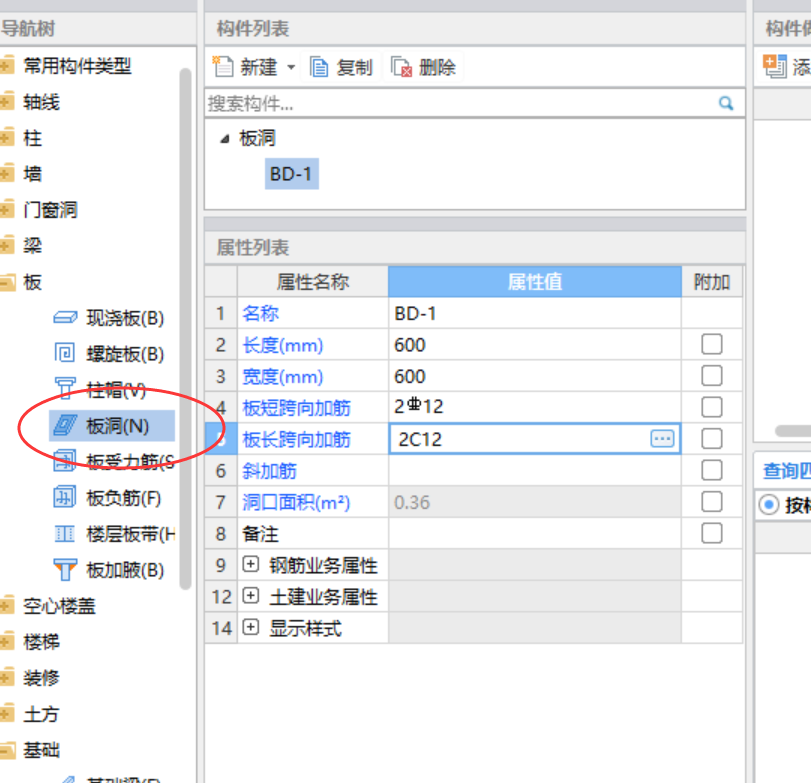Viewport: 811px width, 783px height.
Task: Expand the 梁 tree folder
Action: tap(7, 245)
